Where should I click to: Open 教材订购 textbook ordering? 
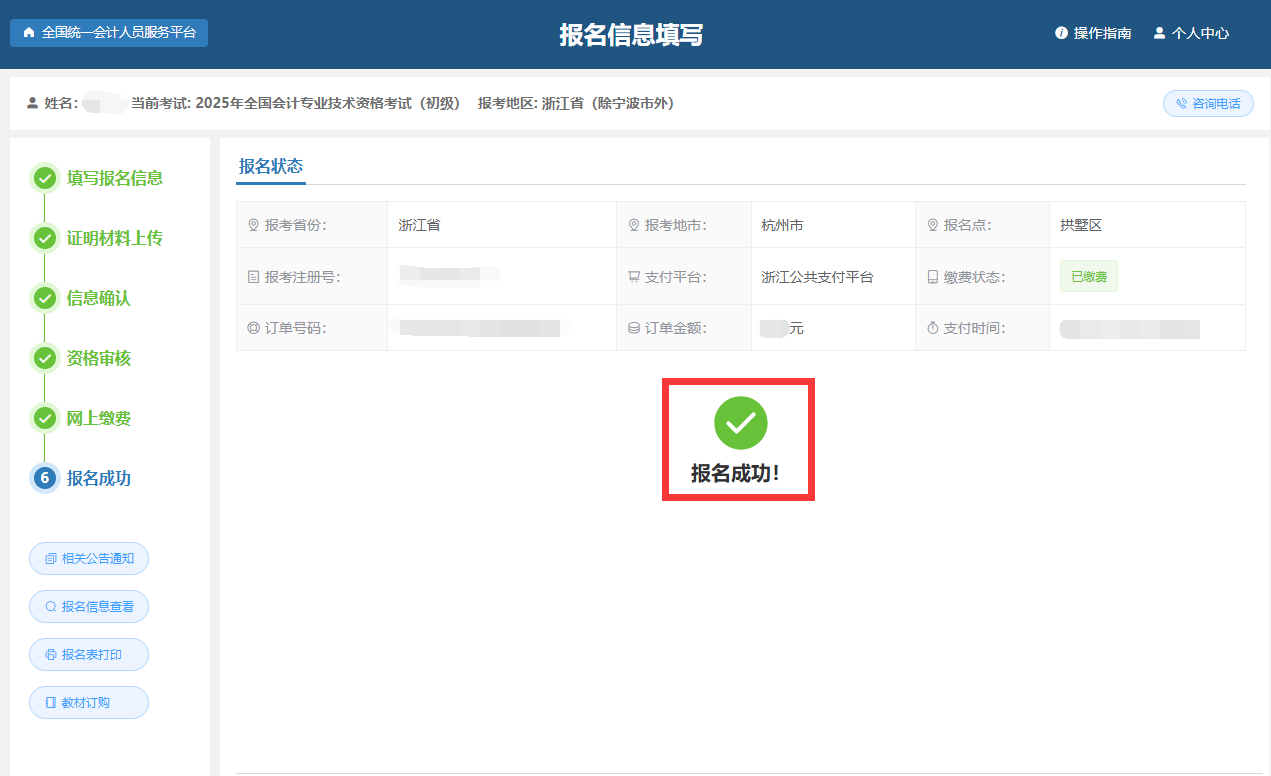[89, 703]
